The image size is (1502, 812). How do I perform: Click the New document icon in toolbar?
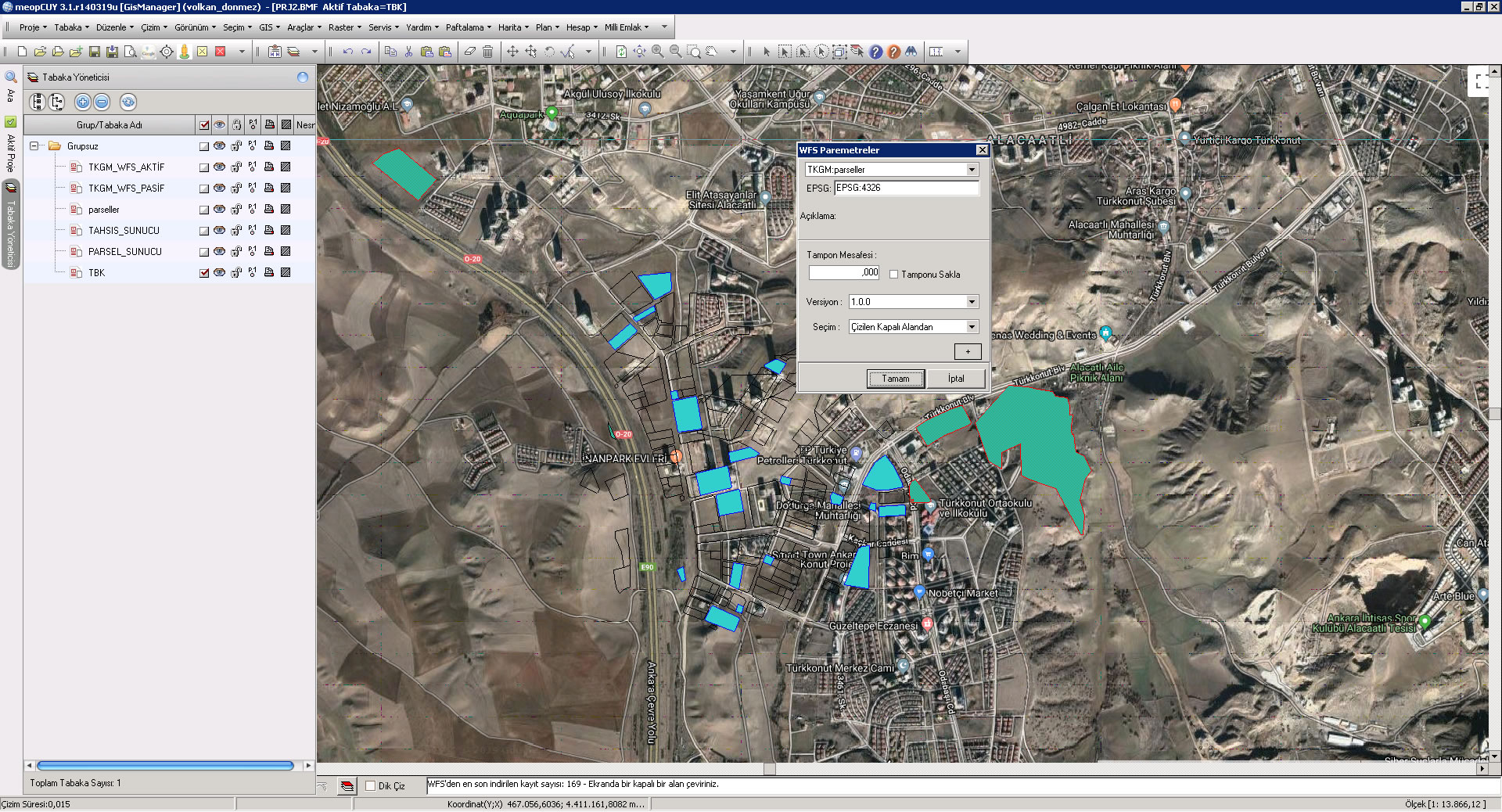(22, 52)
